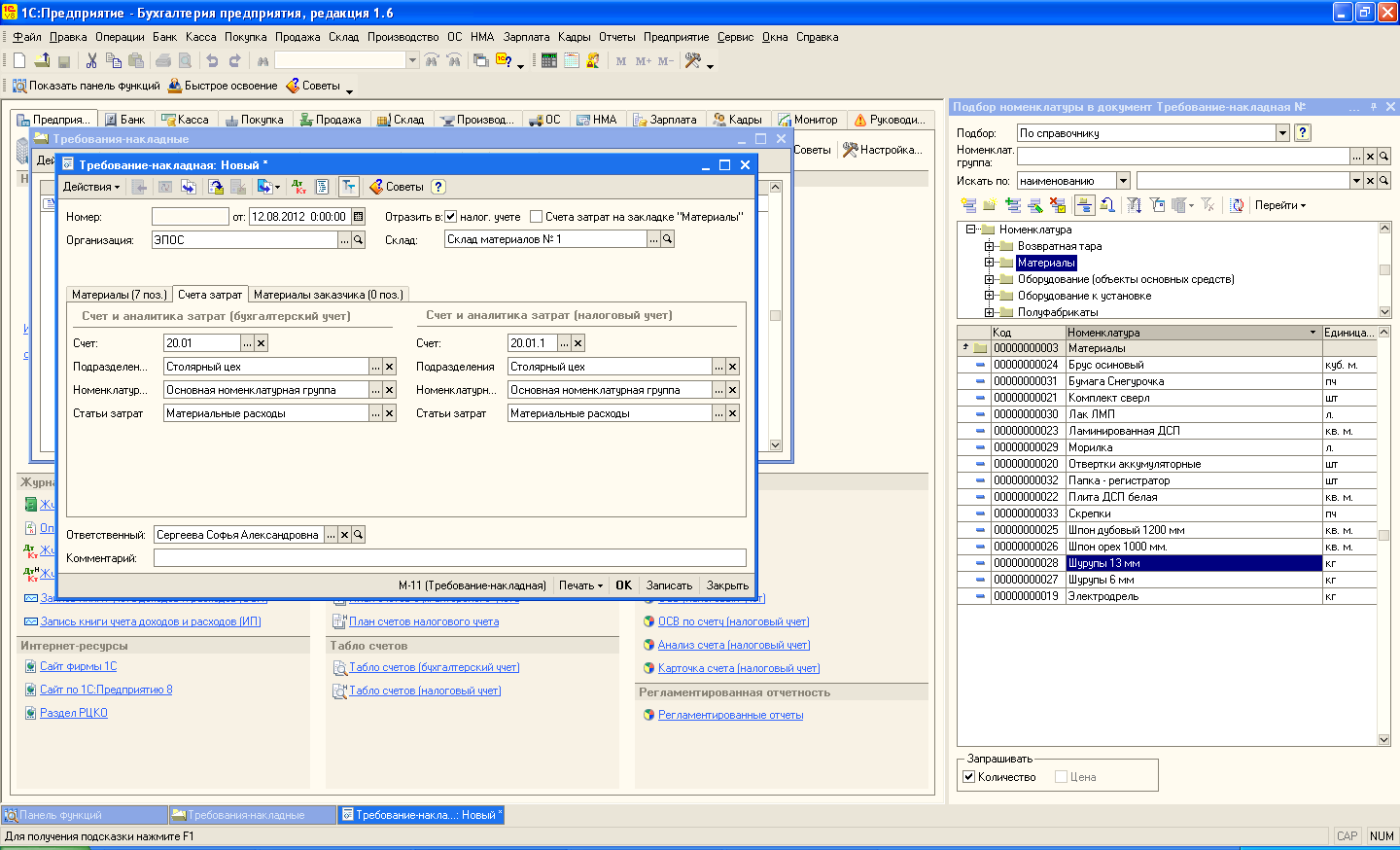Click Комментарий input field
The width and height of the screenshot is (1400, 850).
[x=450, y=558]
